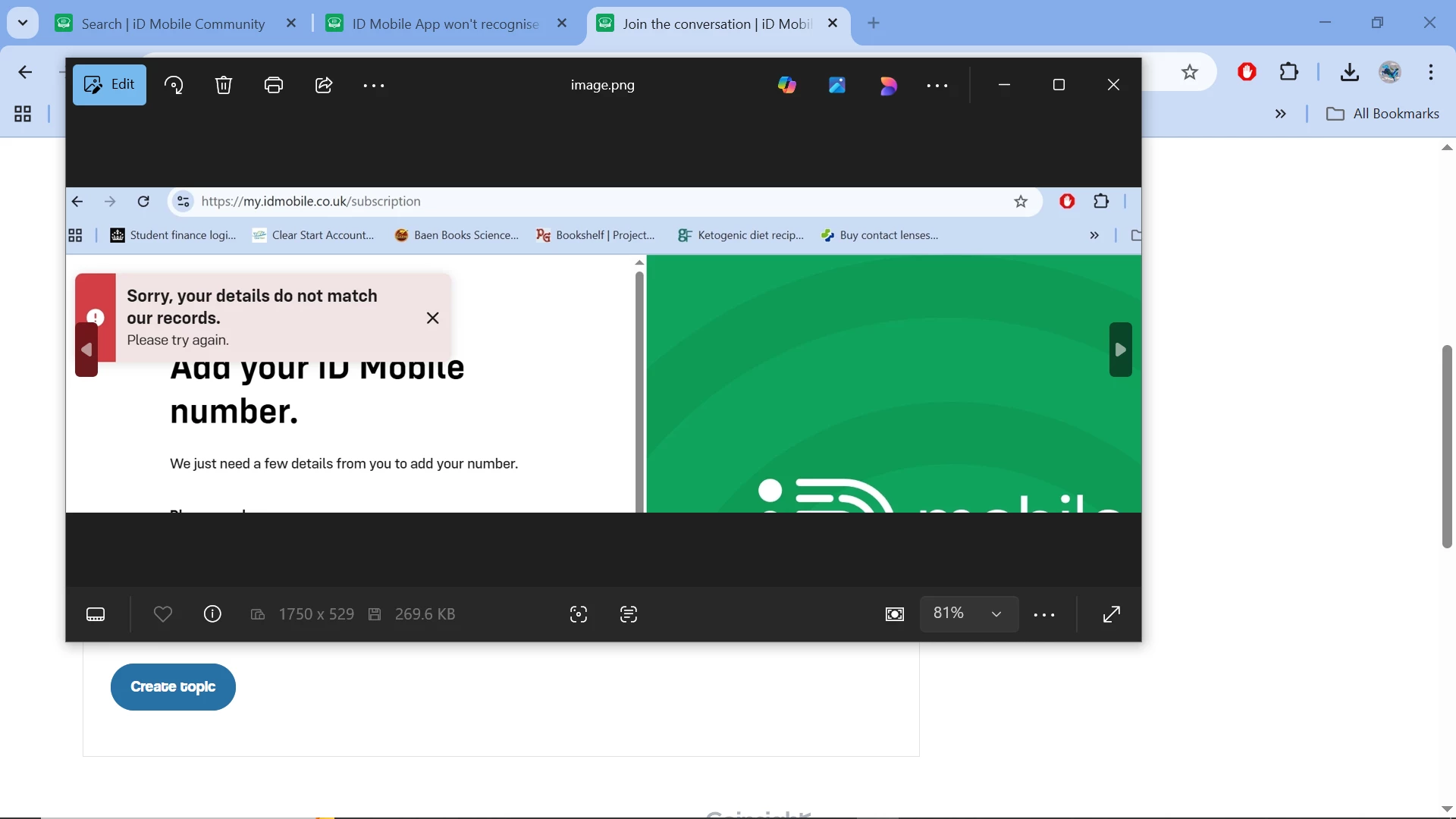Switch to ID Mobile App won't recognise tab

[445, 24]
